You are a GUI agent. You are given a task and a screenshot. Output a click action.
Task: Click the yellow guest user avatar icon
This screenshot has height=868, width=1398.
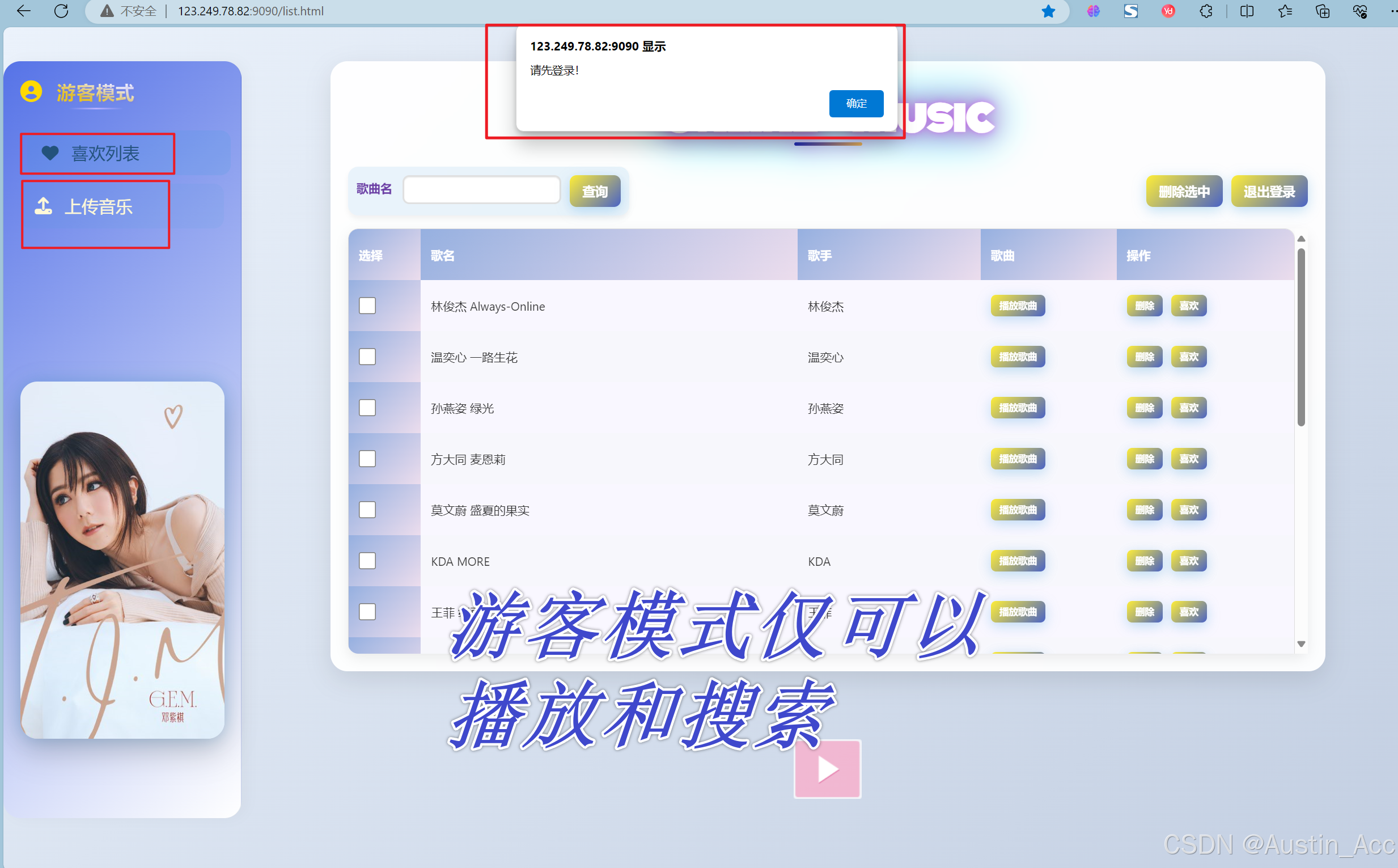(x=31, y=92)
